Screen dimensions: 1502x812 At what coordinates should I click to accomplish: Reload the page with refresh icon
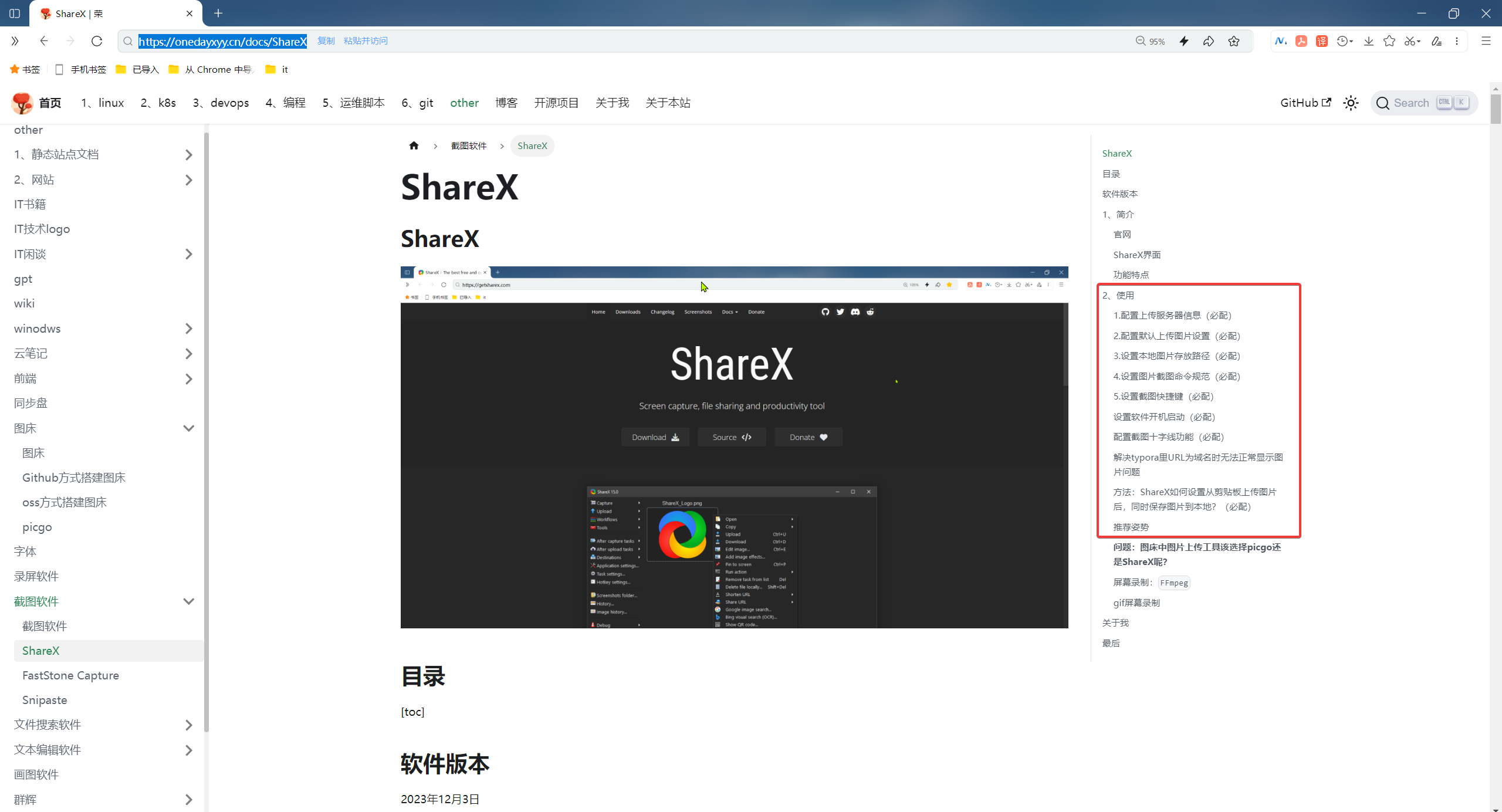97,41
